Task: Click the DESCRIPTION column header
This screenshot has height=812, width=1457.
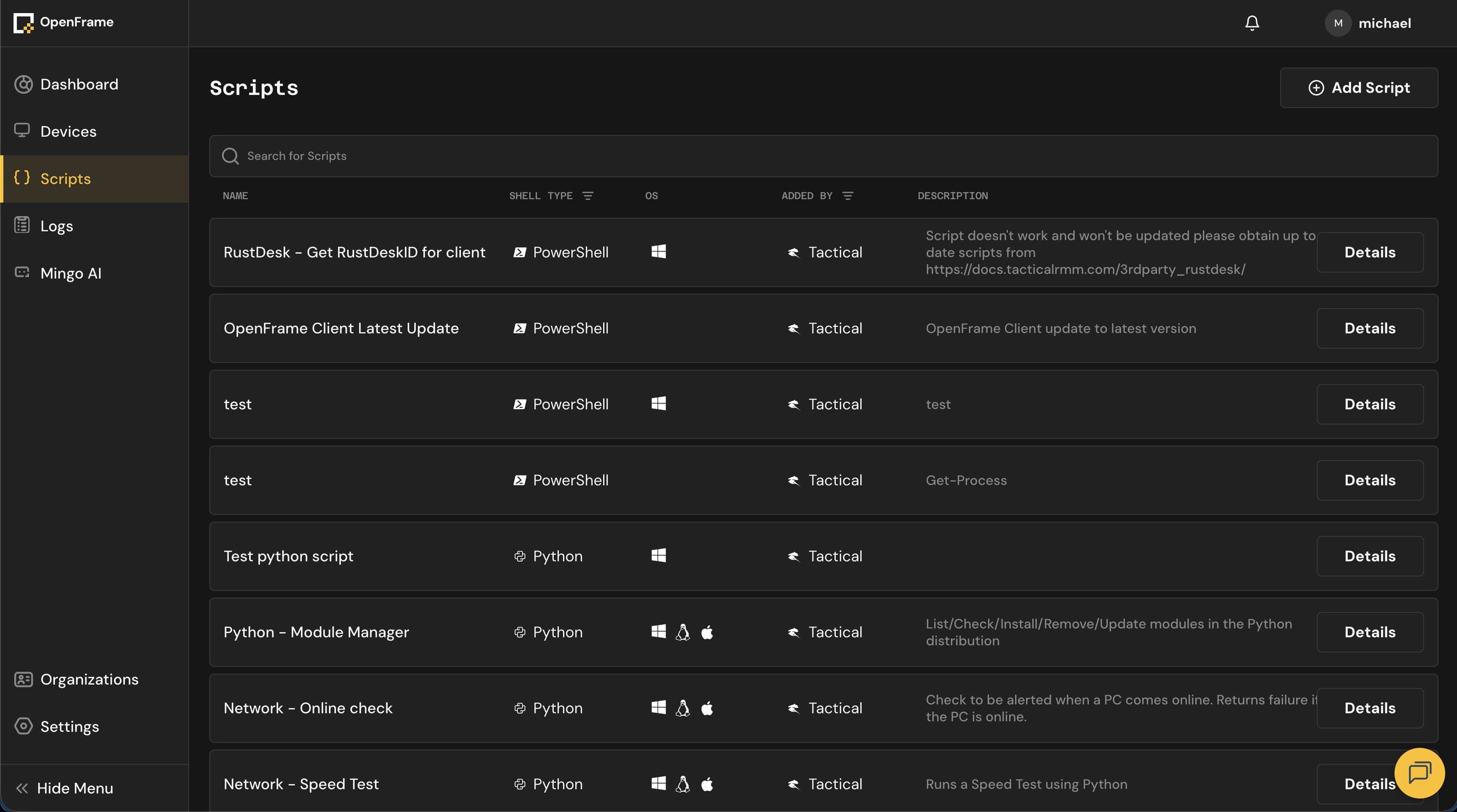Action: click(x=952, y=196)
